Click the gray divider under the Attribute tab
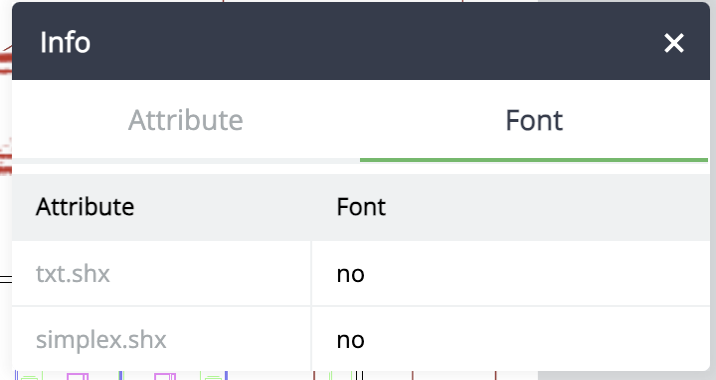The image size is (716, 380). click(x=186, y=160)
